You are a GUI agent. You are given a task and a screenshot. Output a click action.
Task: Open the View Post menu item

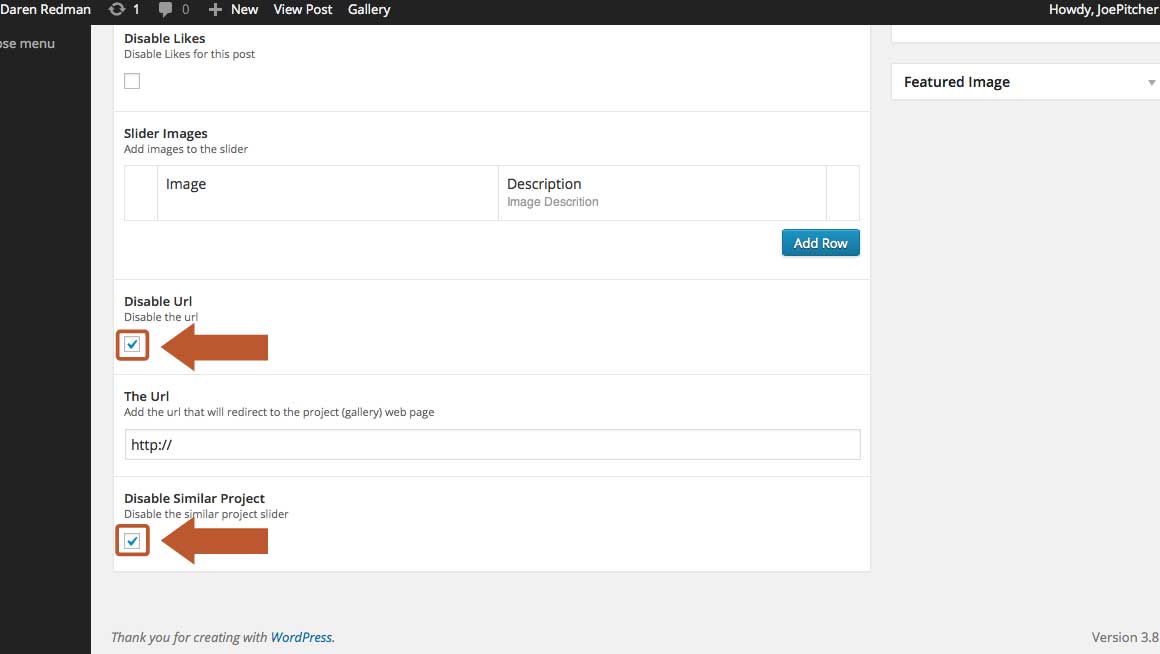coord(303,10)
